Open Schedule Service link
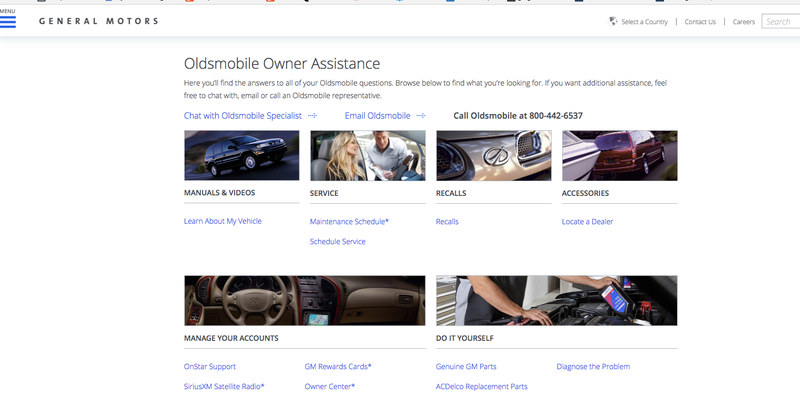 (x=337, y=241)
